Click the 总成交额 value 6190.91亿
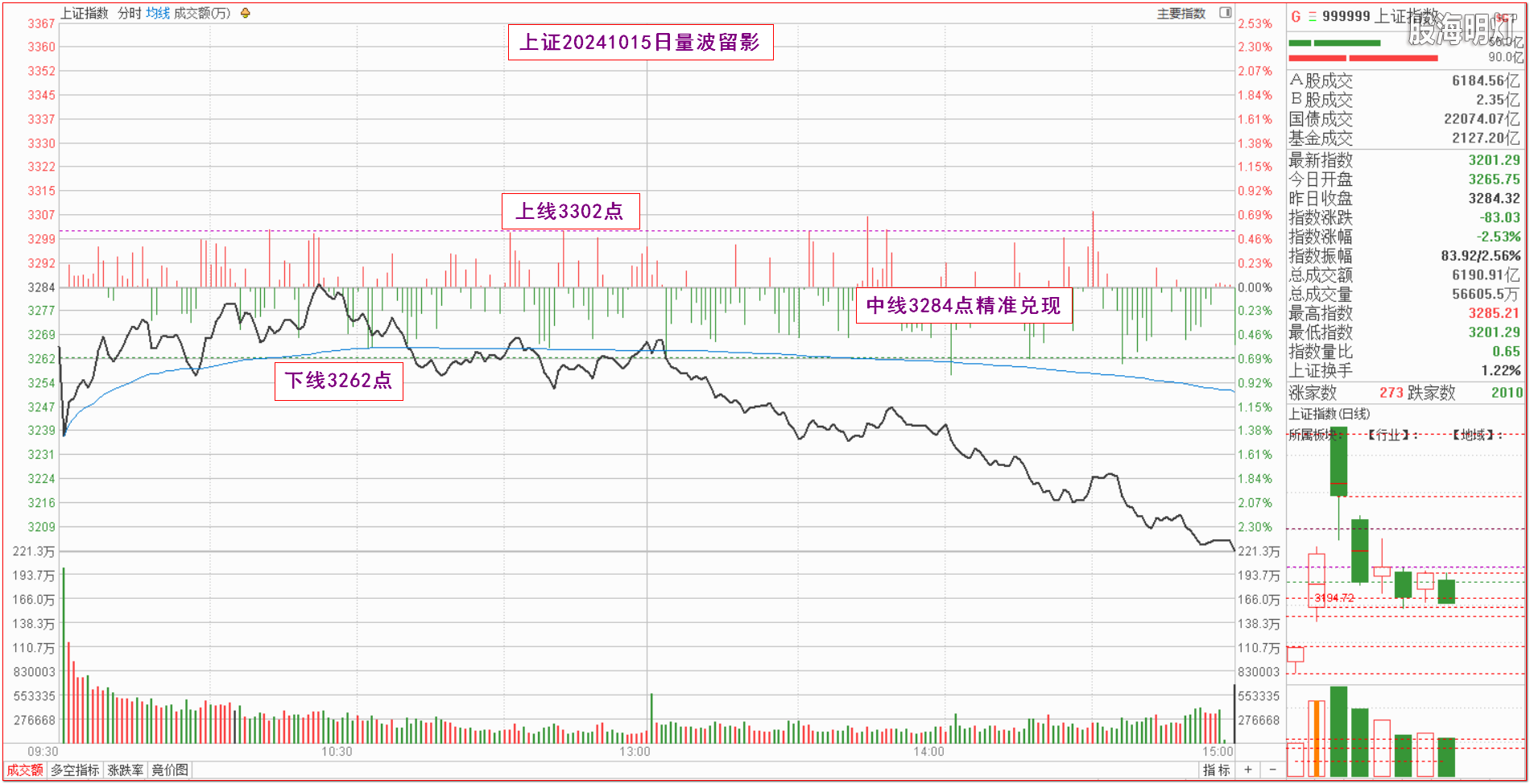This screenshot has height=784, width=1530. [x=1486, y=275]
